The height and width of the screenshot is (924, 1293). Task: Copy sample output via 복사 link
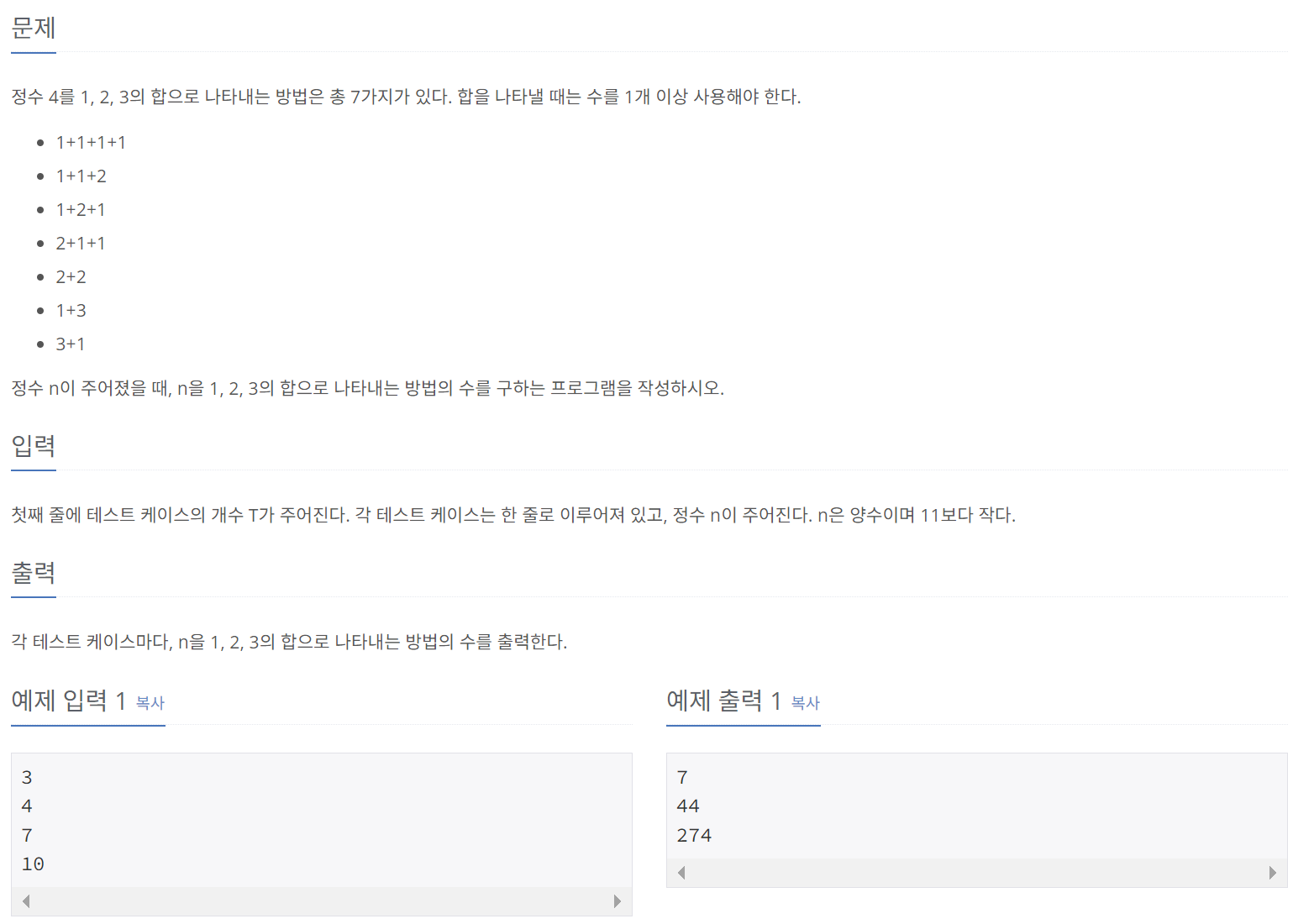pyautogui.click(x=806, y=703)
